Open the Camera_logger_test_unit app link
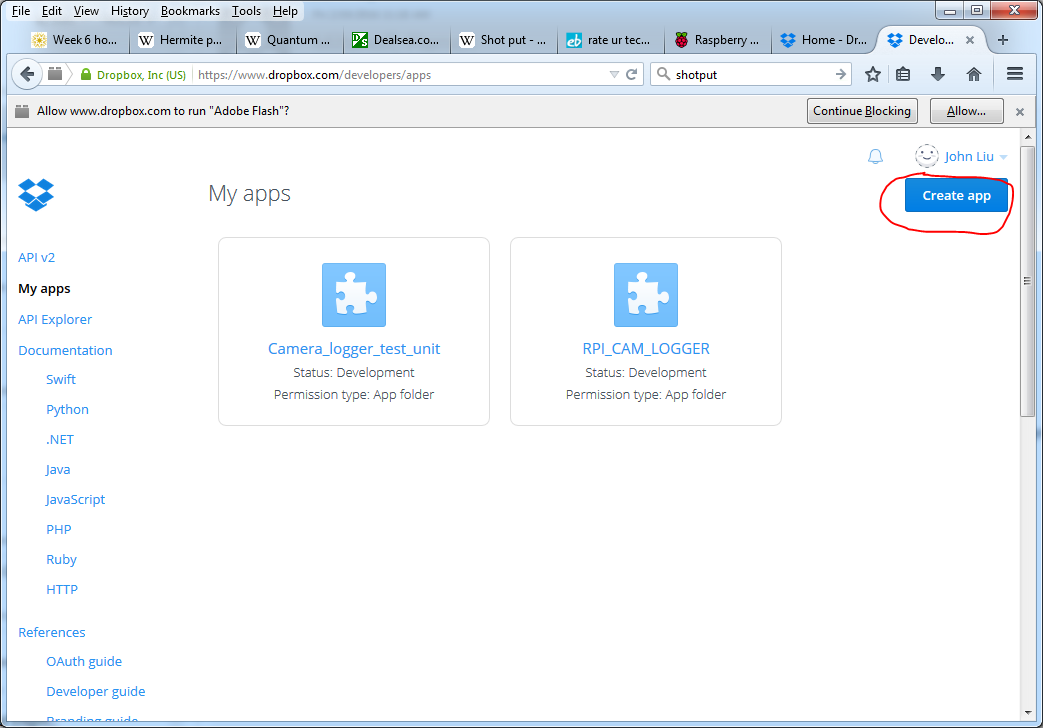The width and height of the screenshot is (1043, 728). coord(354,349)
